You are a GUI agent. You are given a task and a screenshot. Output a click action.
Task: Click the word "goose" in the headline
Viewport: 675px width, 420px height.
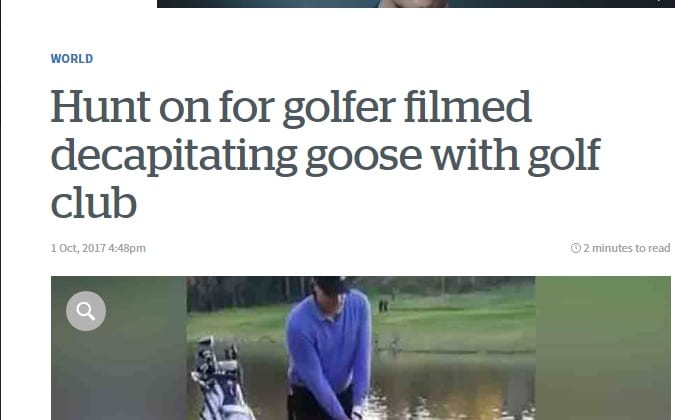pyautogui.click(x=364, y=156)
